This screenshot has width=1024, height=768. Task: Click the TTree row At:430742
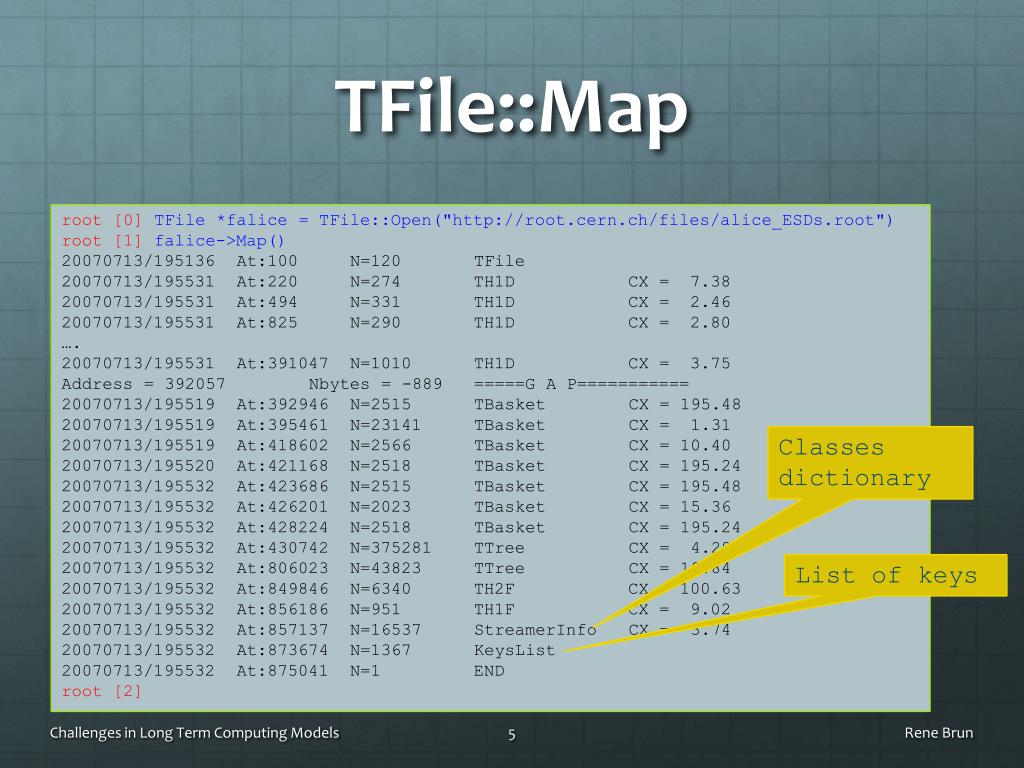coord(396,548)
